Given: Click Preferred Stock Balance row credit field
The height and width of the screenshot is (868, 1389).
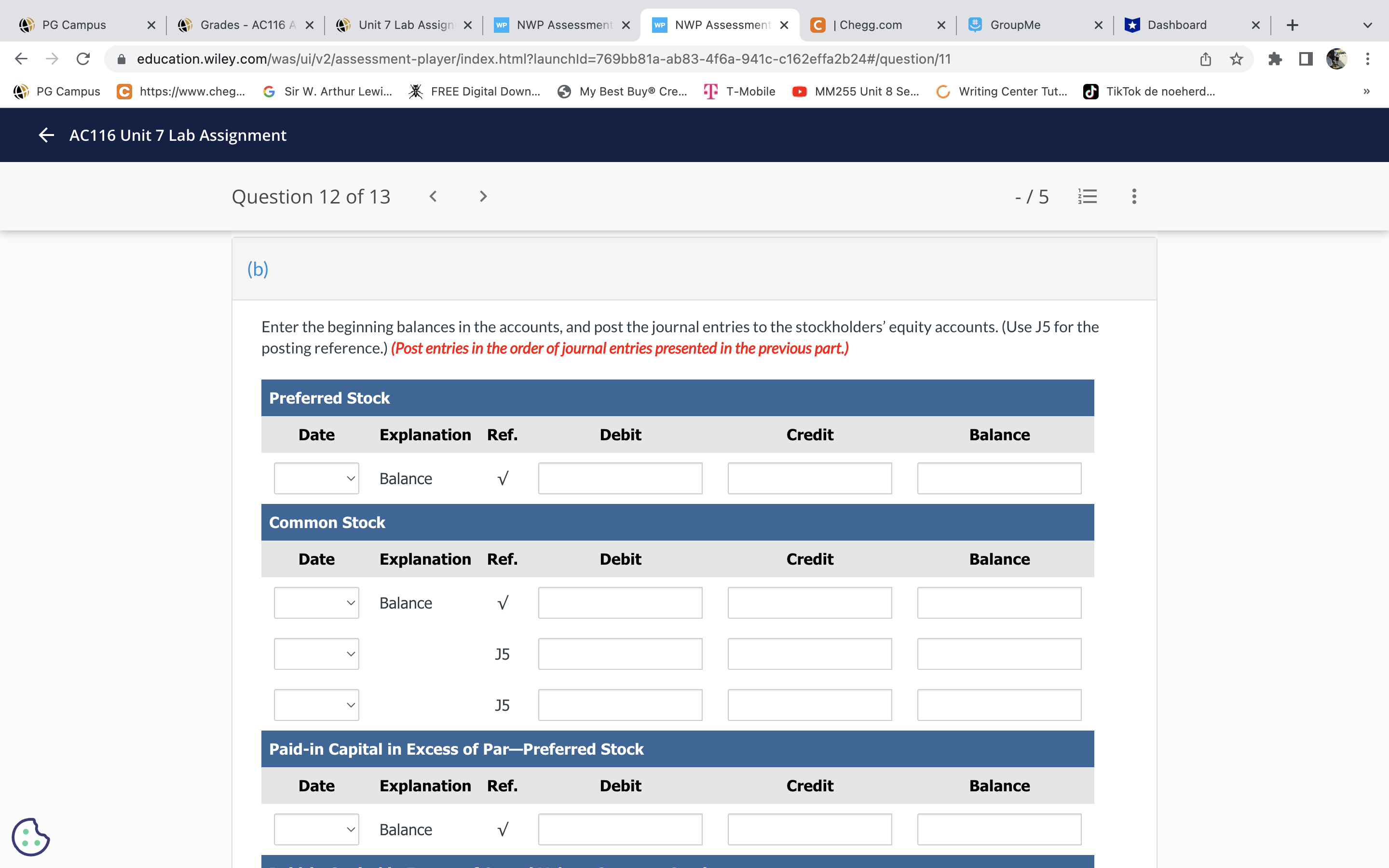Looking at the screenshot, I should (809, 478).
